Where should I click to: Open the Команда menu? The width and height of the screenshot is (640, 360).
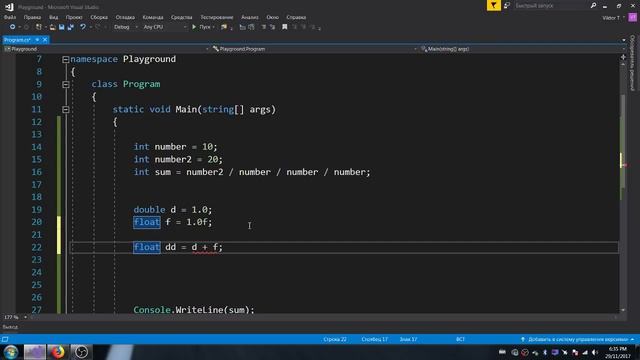153,17
